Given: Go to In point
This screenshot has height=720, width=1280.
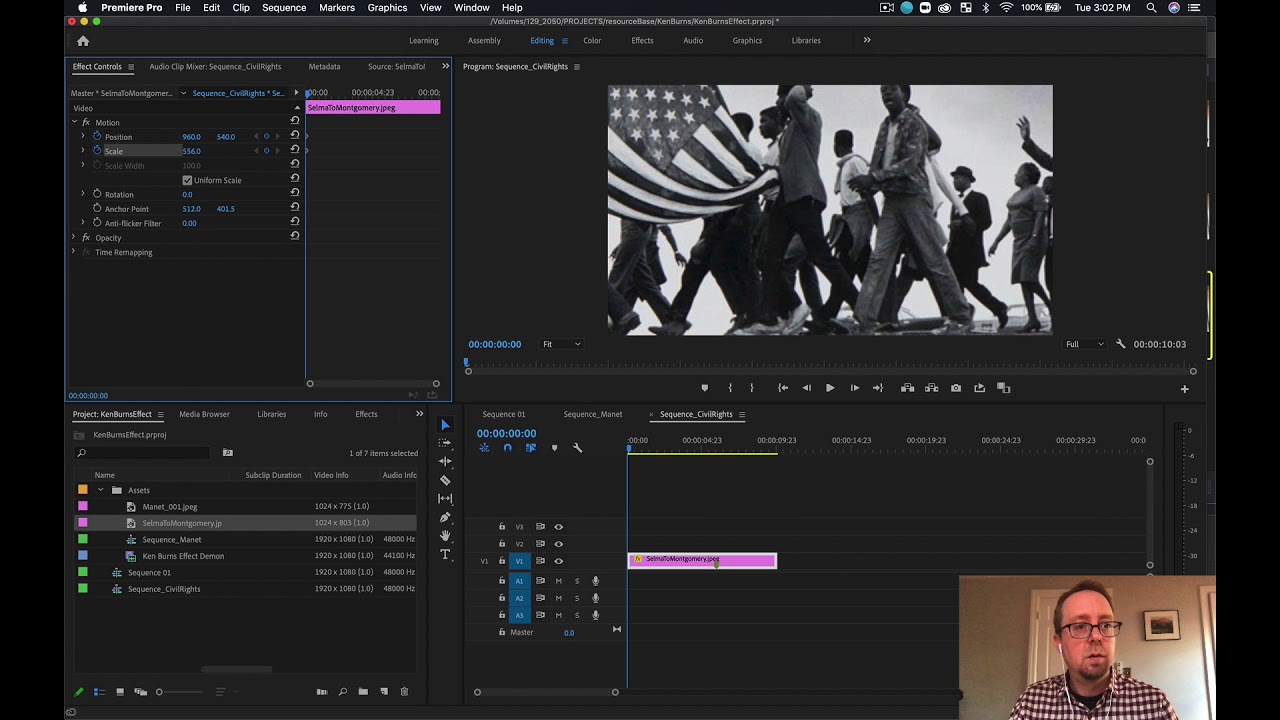Looking at the screenshot, I should pyautogui.click(x=783, y=388).
